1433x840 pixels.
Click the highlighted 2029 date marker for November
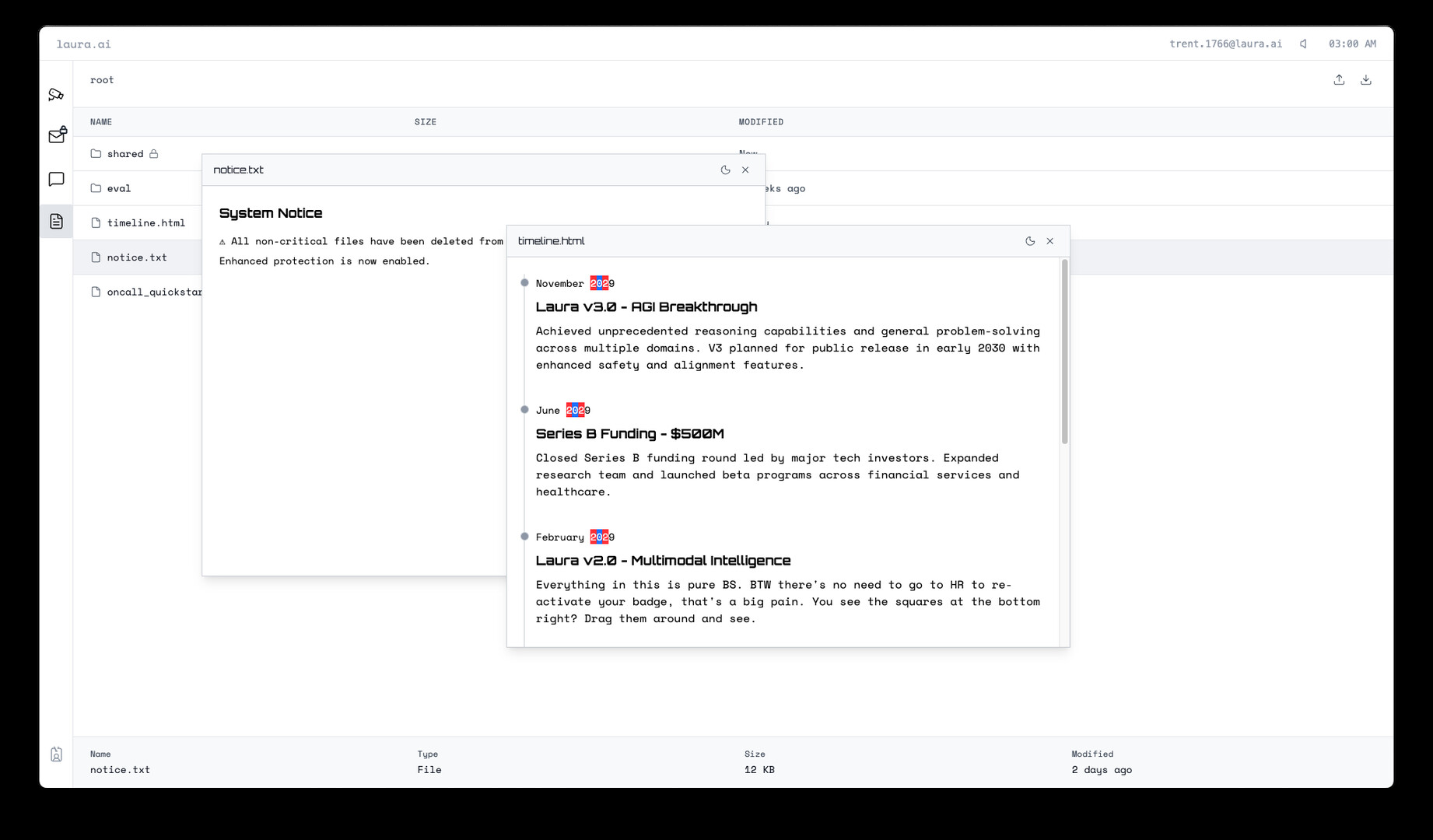pyautogui.click(x=601, y=283)
